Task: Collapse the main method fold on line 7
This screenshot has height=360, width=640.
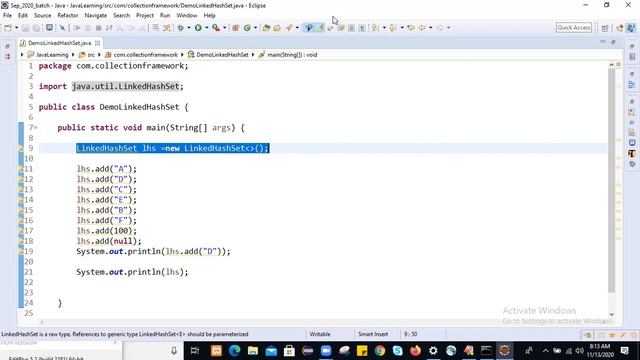Action: (x=36, y=127)
